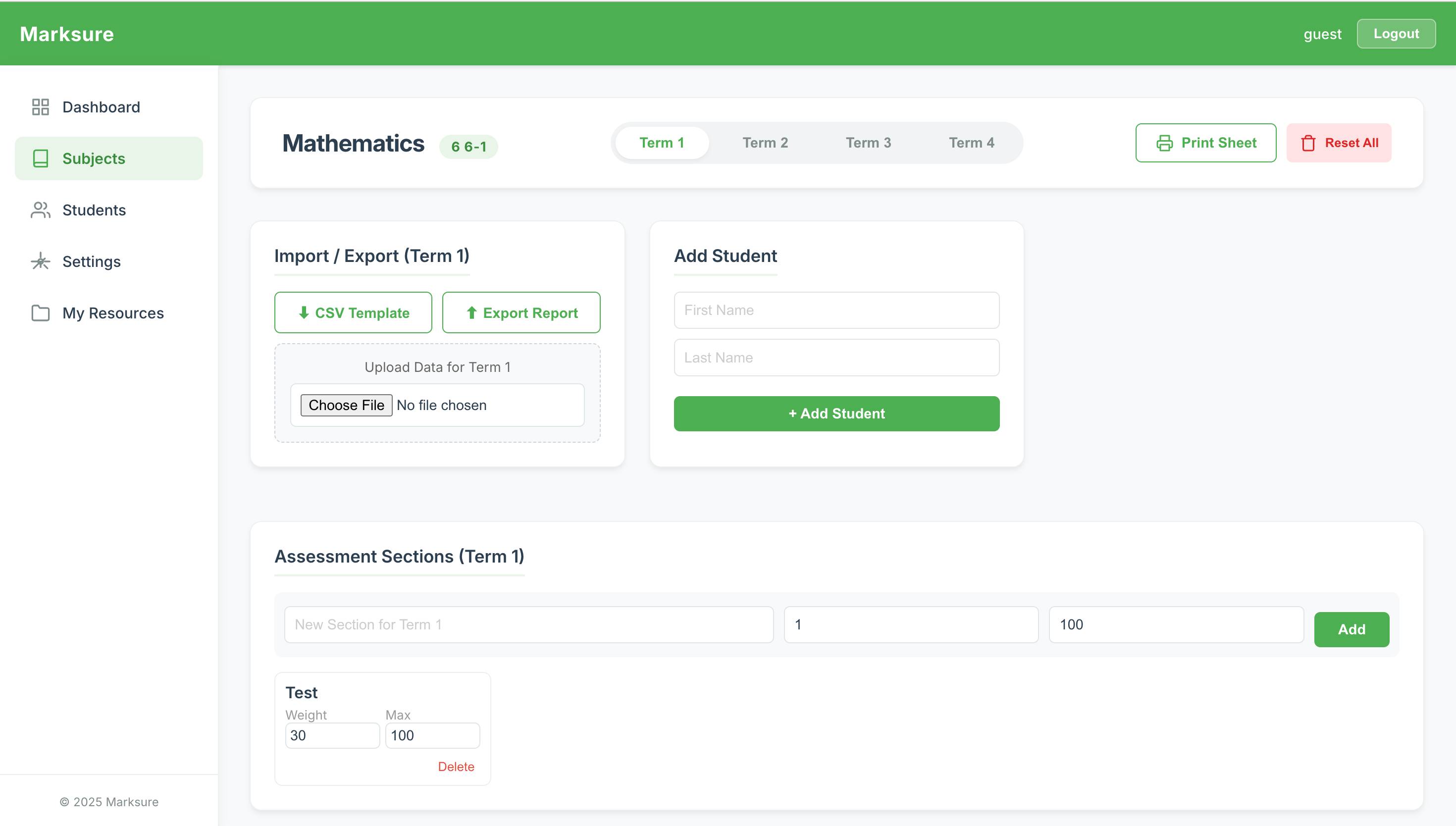Click Add to create a section

[1352, 629]
